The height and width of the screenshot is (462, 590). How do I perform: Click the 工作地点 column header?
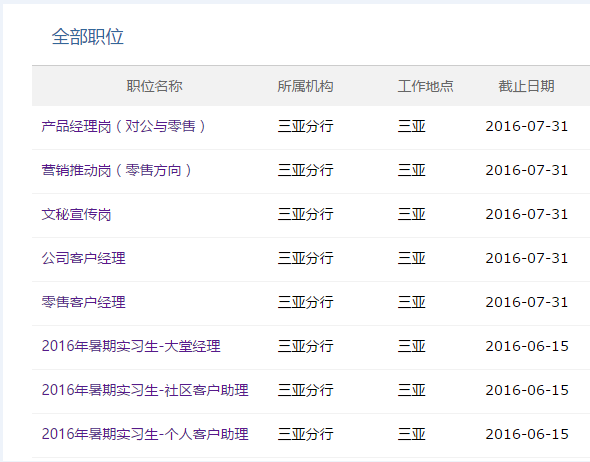click(426, 86)
